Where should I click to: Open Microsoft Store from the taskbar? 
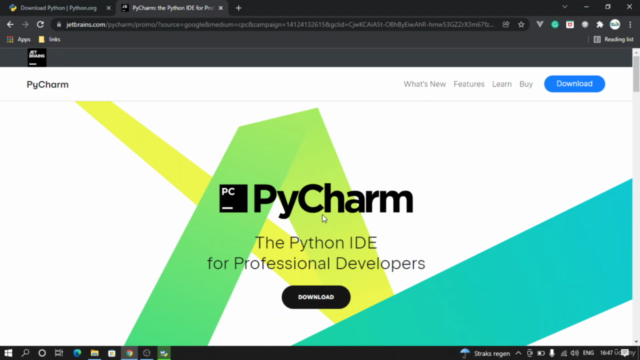(x=112, y=353)
